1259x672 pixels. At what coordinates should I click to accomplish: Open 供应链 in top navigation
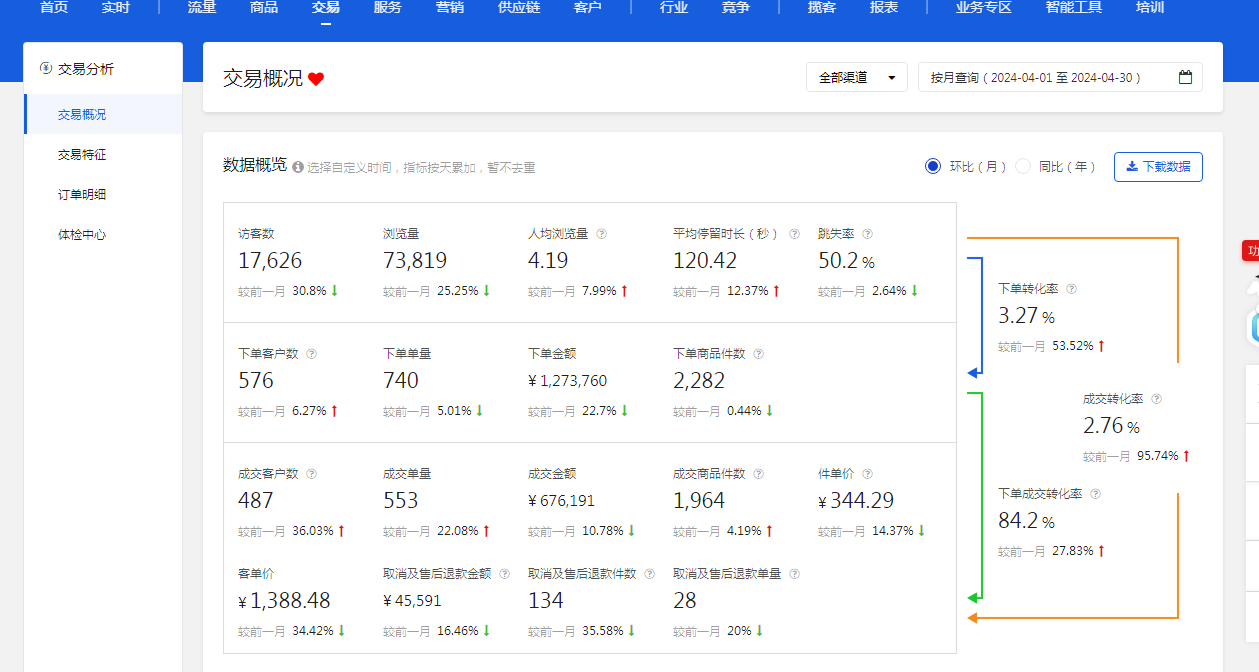point(519,8)
